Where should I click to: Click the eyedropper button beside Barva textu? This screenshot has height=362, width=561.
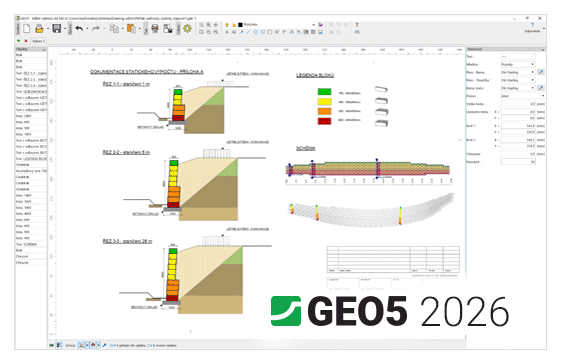point(541,88)
